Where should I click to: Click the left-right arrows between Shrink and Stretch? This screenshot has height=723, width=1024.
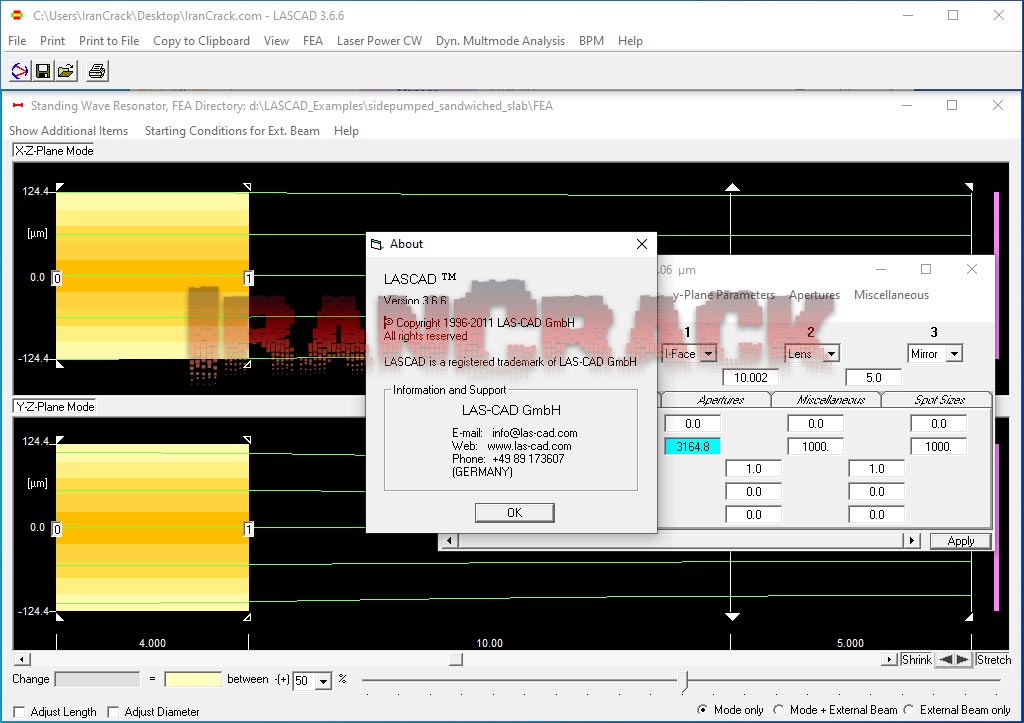point(953,660)
